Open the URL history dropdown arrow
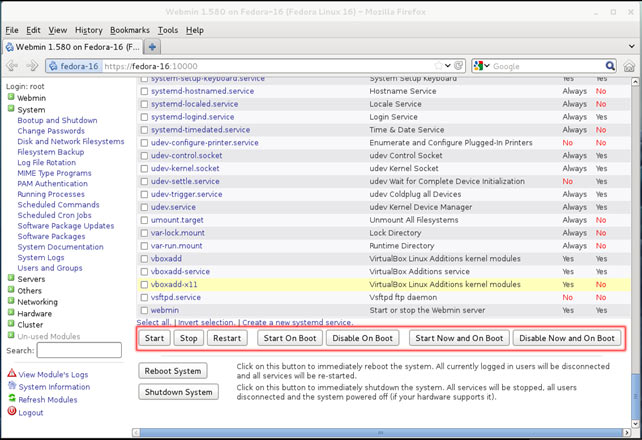This screenshot has width=642, height=440. [x=448, y=66]
